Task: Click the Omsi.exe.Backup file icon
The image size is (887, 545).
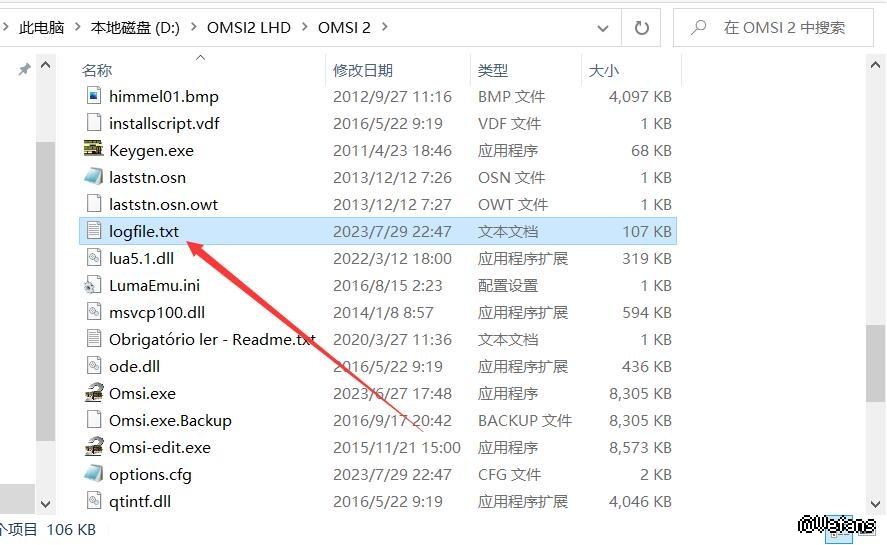Action: coord(93,420)
